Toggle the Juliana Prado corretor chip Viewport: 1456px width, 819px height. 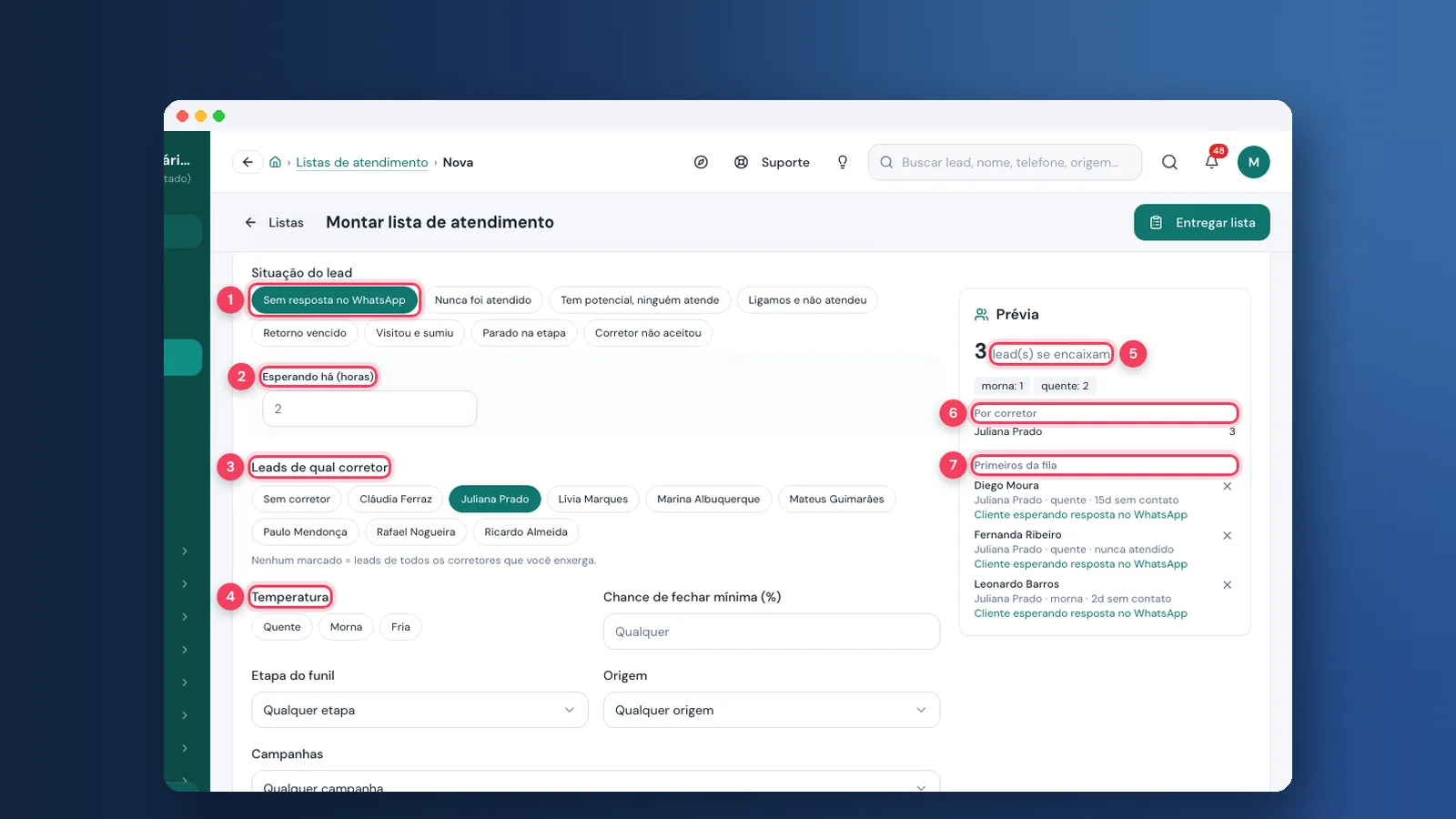click(495, 499)
